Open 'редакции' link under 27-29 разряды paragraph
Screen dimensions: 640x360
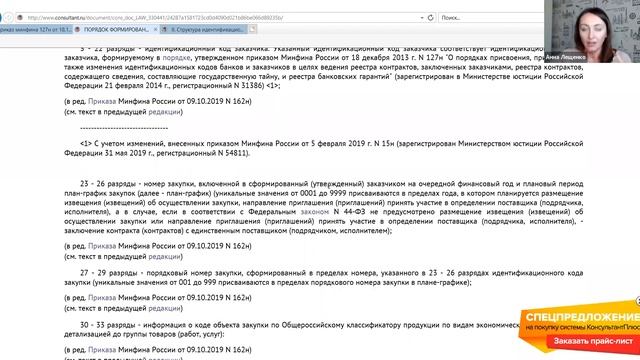pyautogui.click(x=164, y=308)
